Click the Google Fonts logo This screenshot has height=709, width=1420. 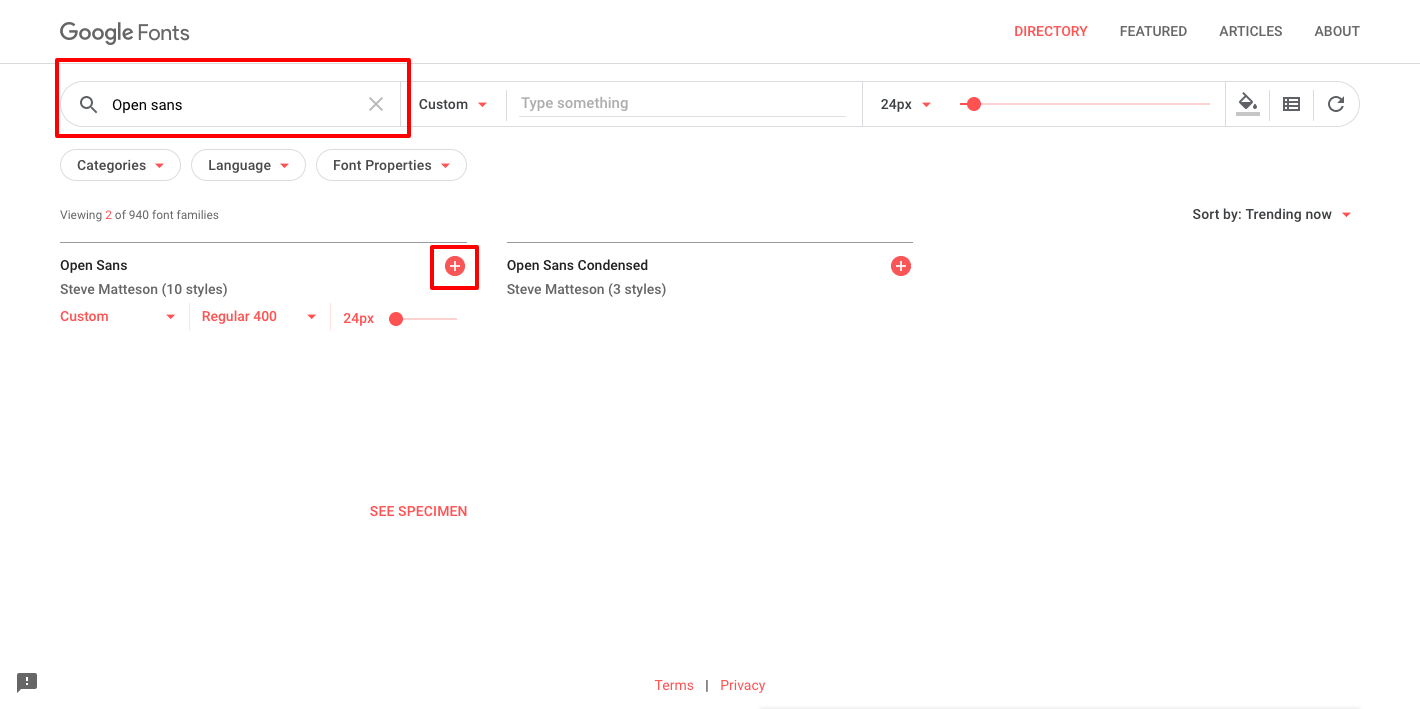coord(125,32)
